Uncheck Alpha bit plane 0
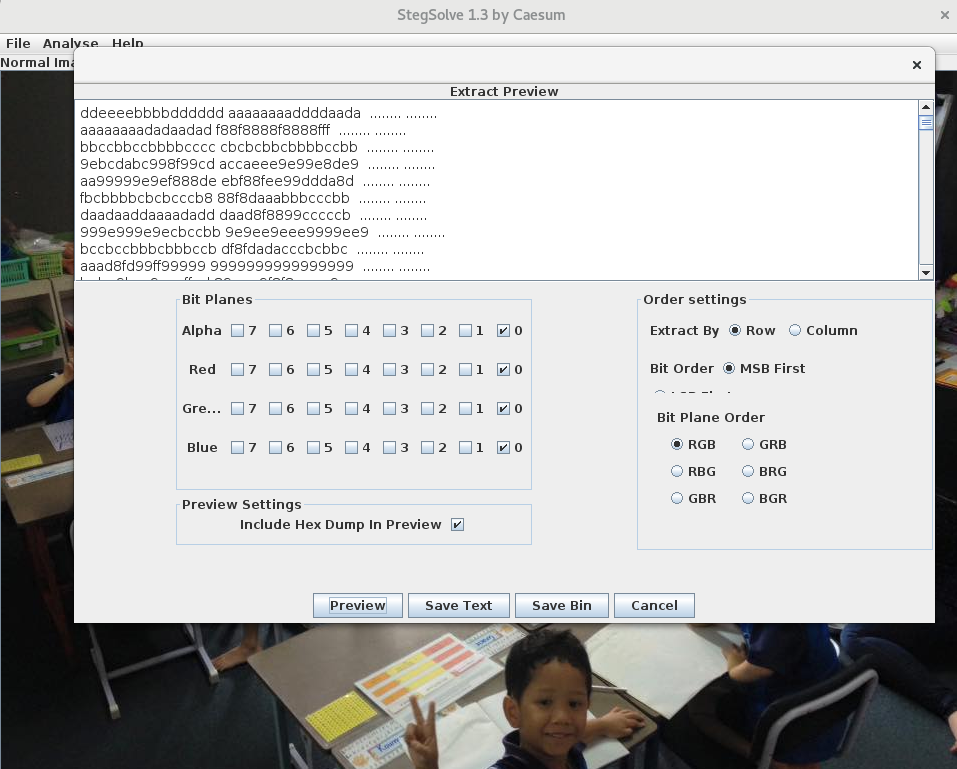Viewport: 957px width, 769px height. (503, 331)
